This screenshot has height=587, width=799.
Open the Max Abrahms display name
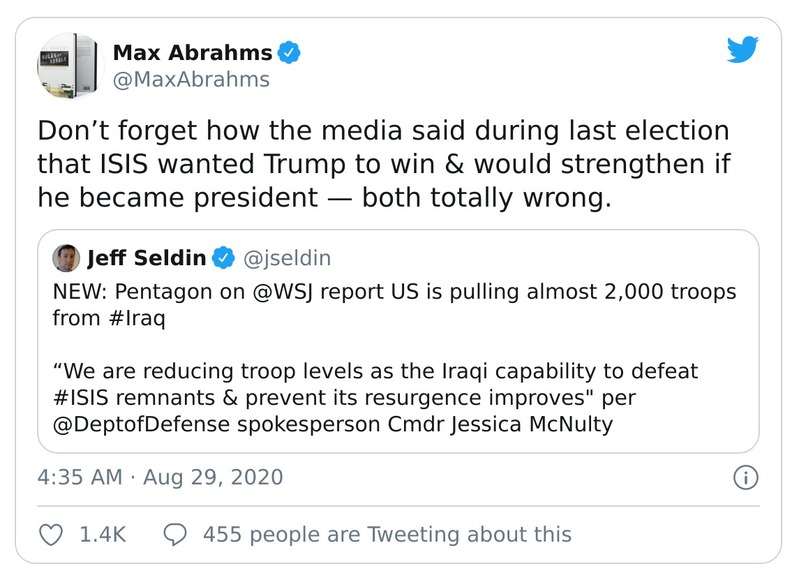194,51
